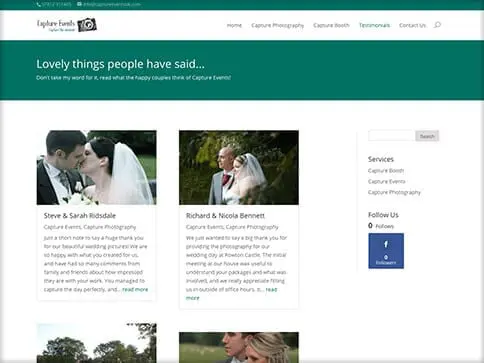Image resolution: width=484 pixels, height=363 pixels.
Task: Open the Capture Photography menu item
Action: (277, 25)
